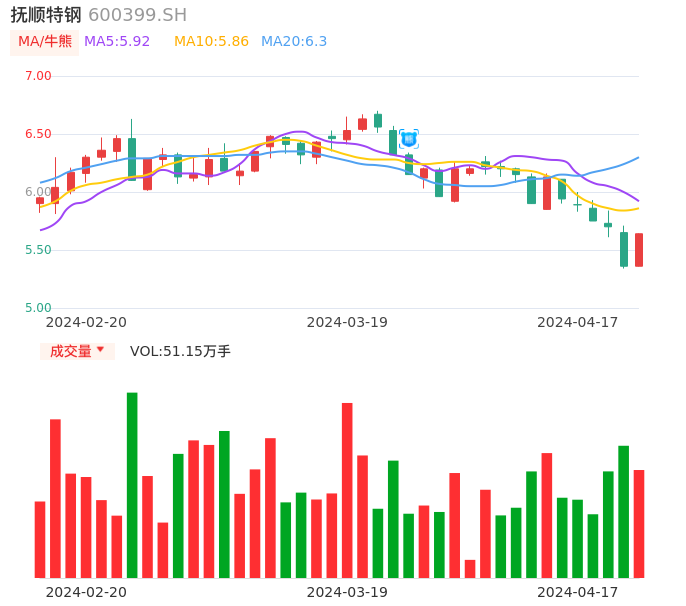Toggle the MA5 moving average legend
Image resolution: width=686 pixels, height=606 pixels.
(117, 42)
